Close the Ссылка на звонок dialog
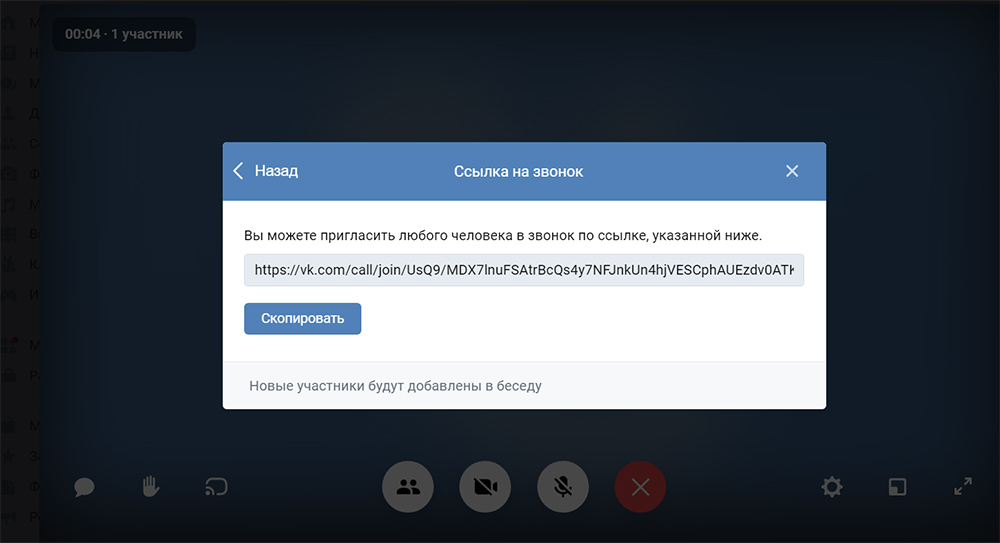This screenshot has width=1000, height=543. [x=792, y=171]
